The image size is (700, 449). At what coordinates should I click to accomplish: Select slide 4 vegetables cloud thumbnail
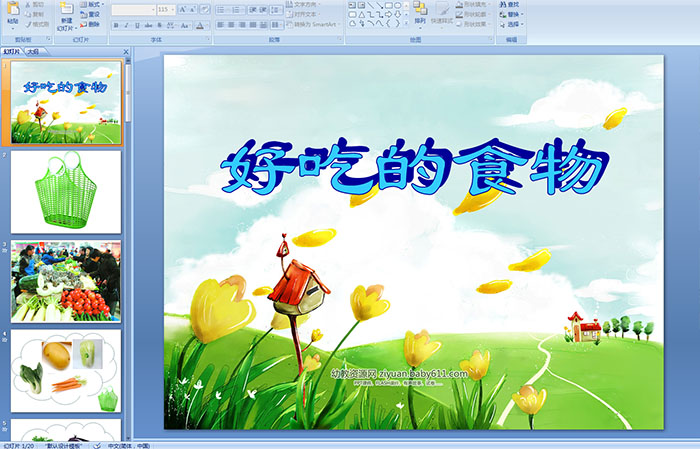(66, 371)
